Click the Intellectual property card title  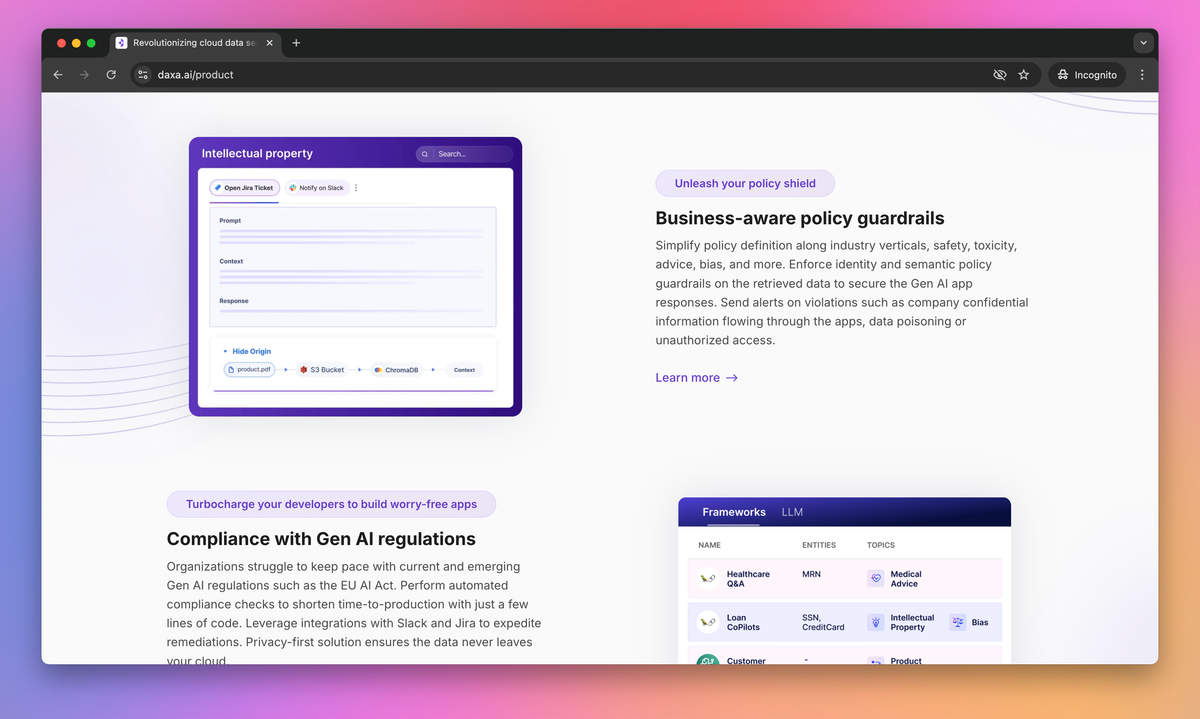tap(257, 154)
